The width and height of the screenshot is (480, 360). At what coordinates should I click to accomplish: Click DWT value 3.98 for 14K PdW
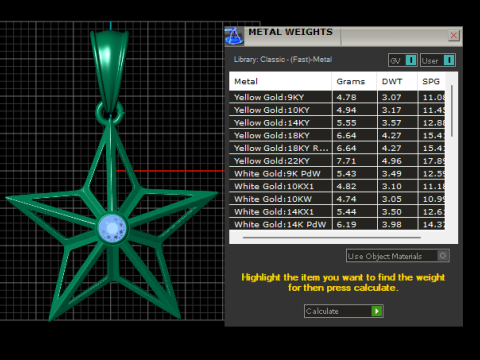pyautogui.click(x=392, y=224)
